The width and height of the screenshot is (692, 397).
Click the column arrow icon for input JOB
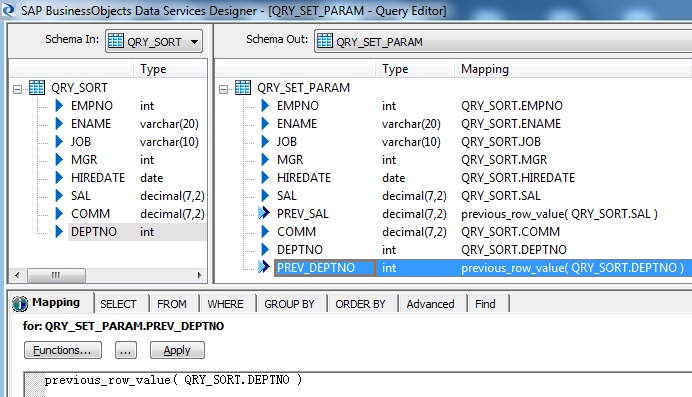tap(59, 142)
